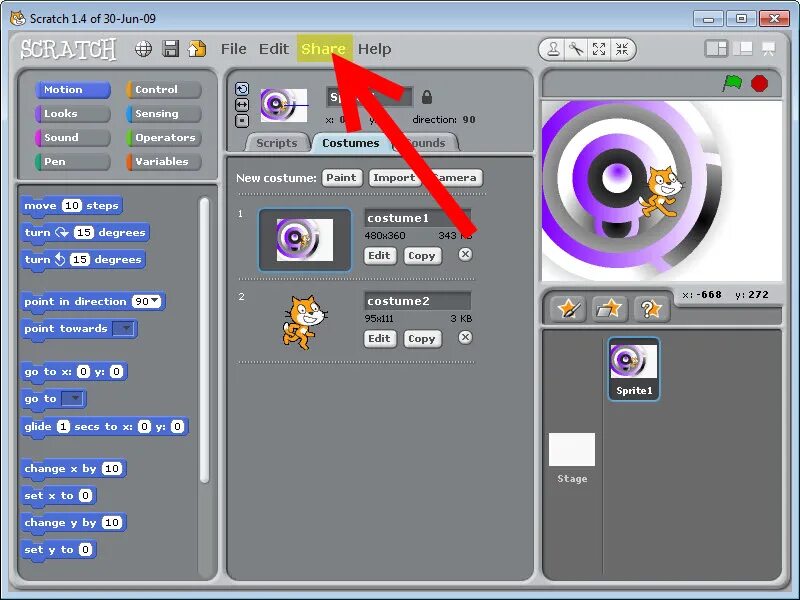Select the Sound block category
Viewport: 800px width, 600px height.
coord(73,137)
